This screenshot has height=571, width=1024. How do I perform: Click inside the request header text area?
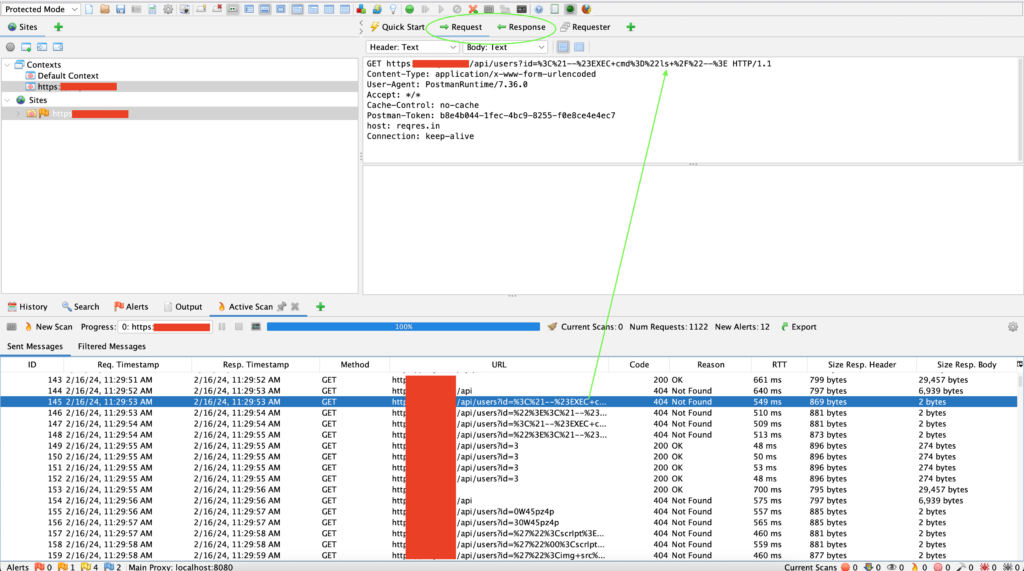tap(691, 110)
